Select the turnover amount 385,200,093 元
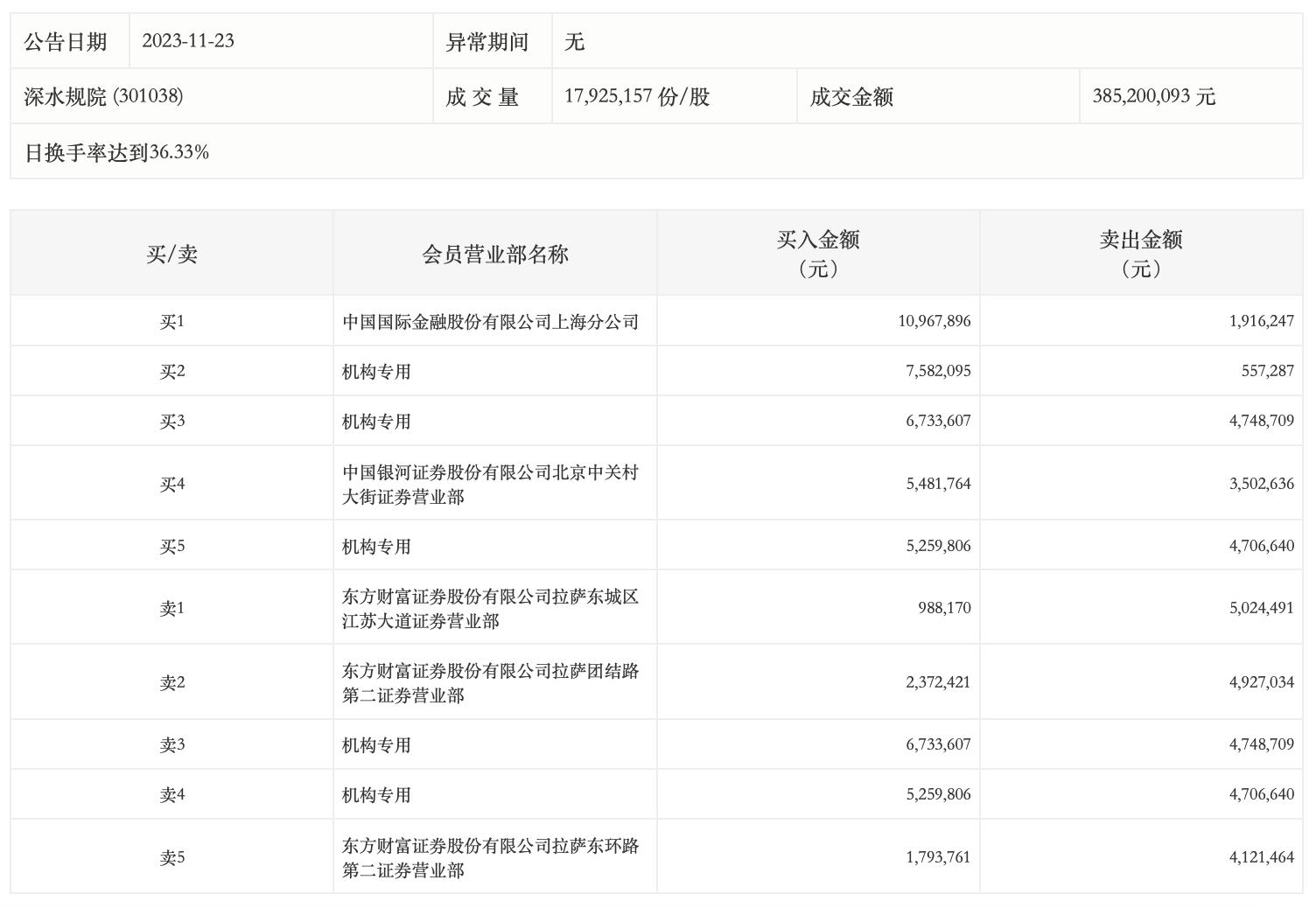Image resolution: width=1316 pixels, height=908 pixels. (1153, 96)
